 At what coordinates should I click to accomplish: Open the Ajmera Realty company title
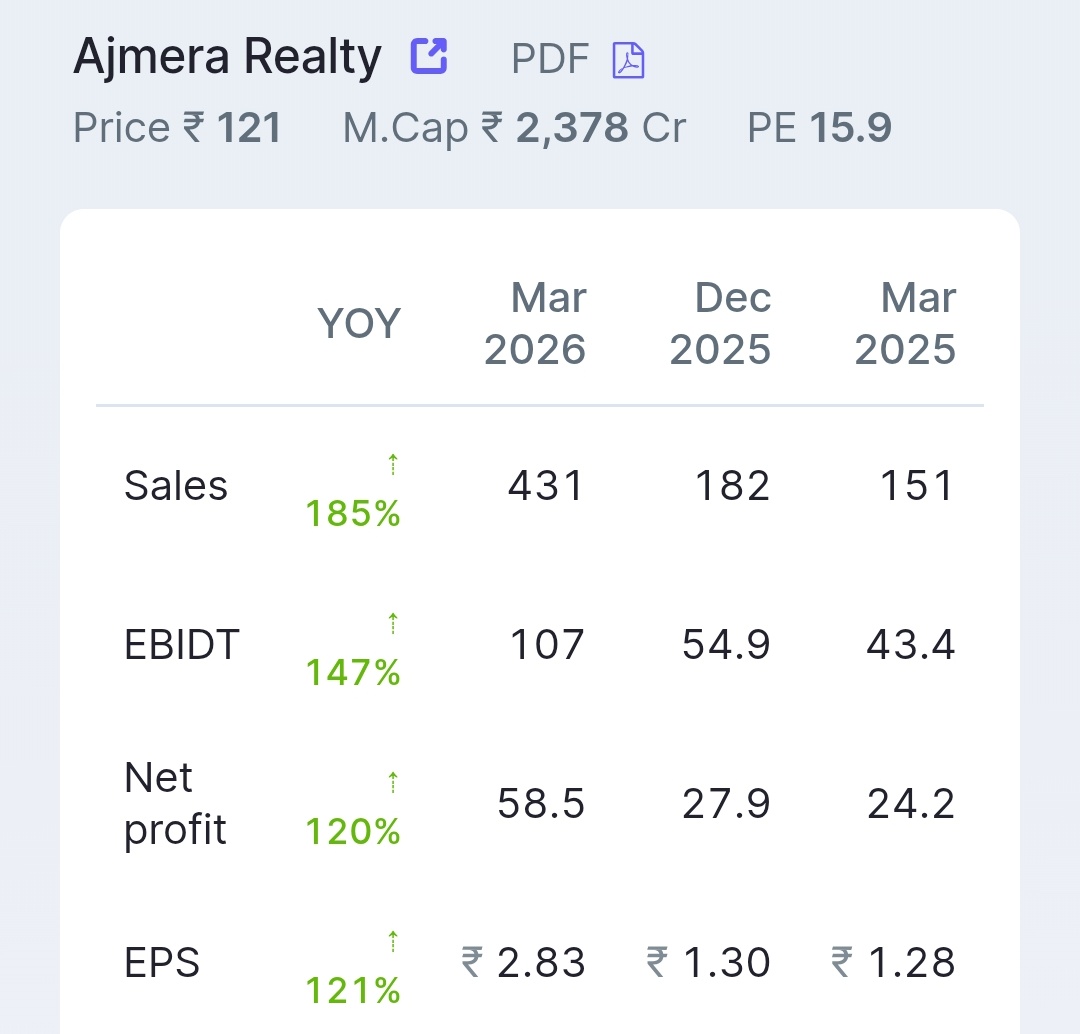227,57
